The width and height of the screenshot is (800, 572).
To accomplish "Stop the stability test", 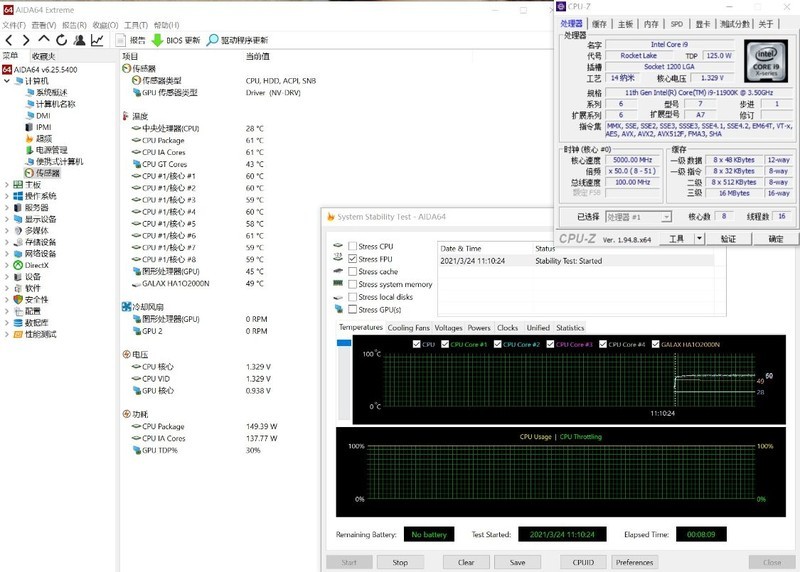I will click(400, 562).
